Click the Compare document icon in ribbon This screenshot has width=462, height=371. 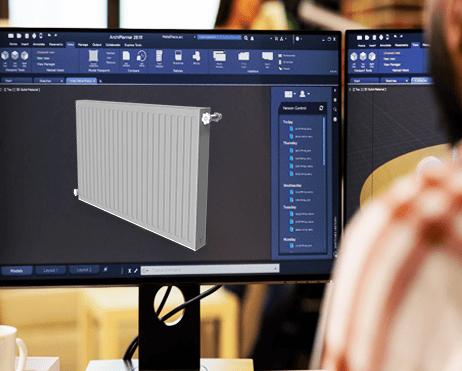coord(126,56)
